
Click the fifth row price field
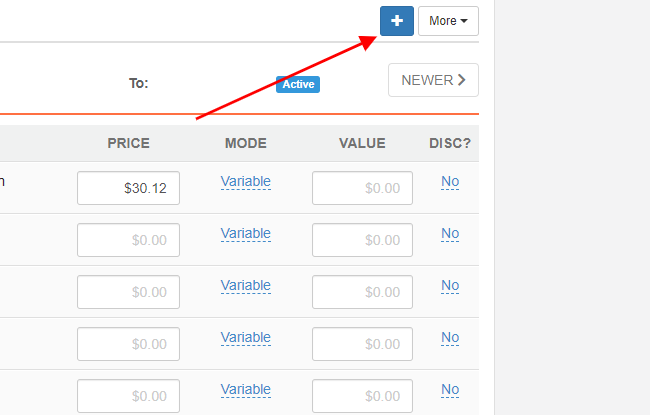point(129,396)
